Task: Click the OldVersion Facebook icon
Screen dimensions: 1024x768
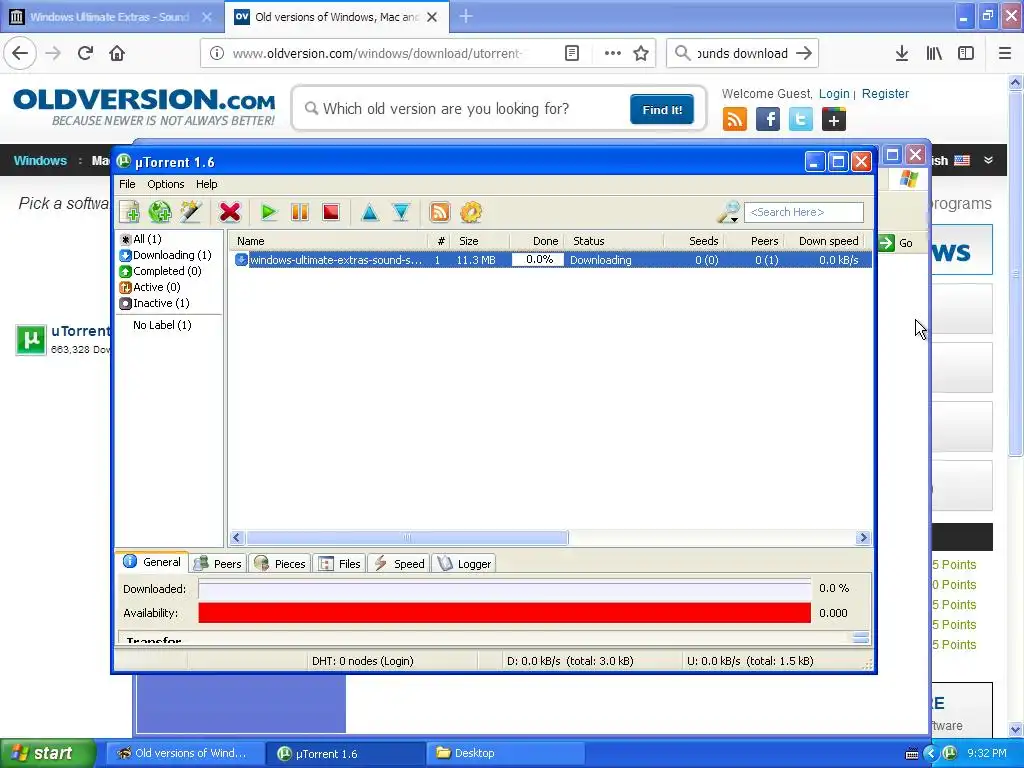Action: tap(768, 120)
